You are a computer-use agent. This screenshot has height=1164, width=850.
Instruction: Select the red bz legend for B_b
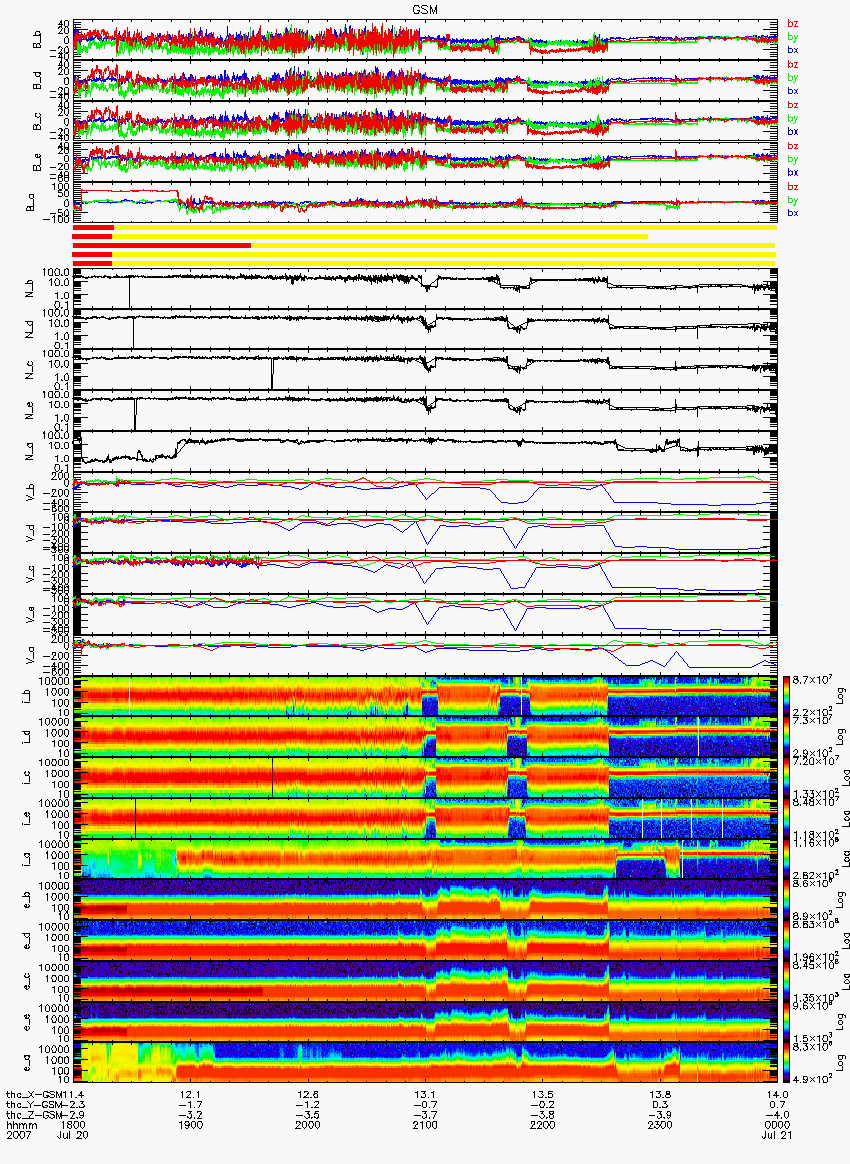(x=793, y=24)
